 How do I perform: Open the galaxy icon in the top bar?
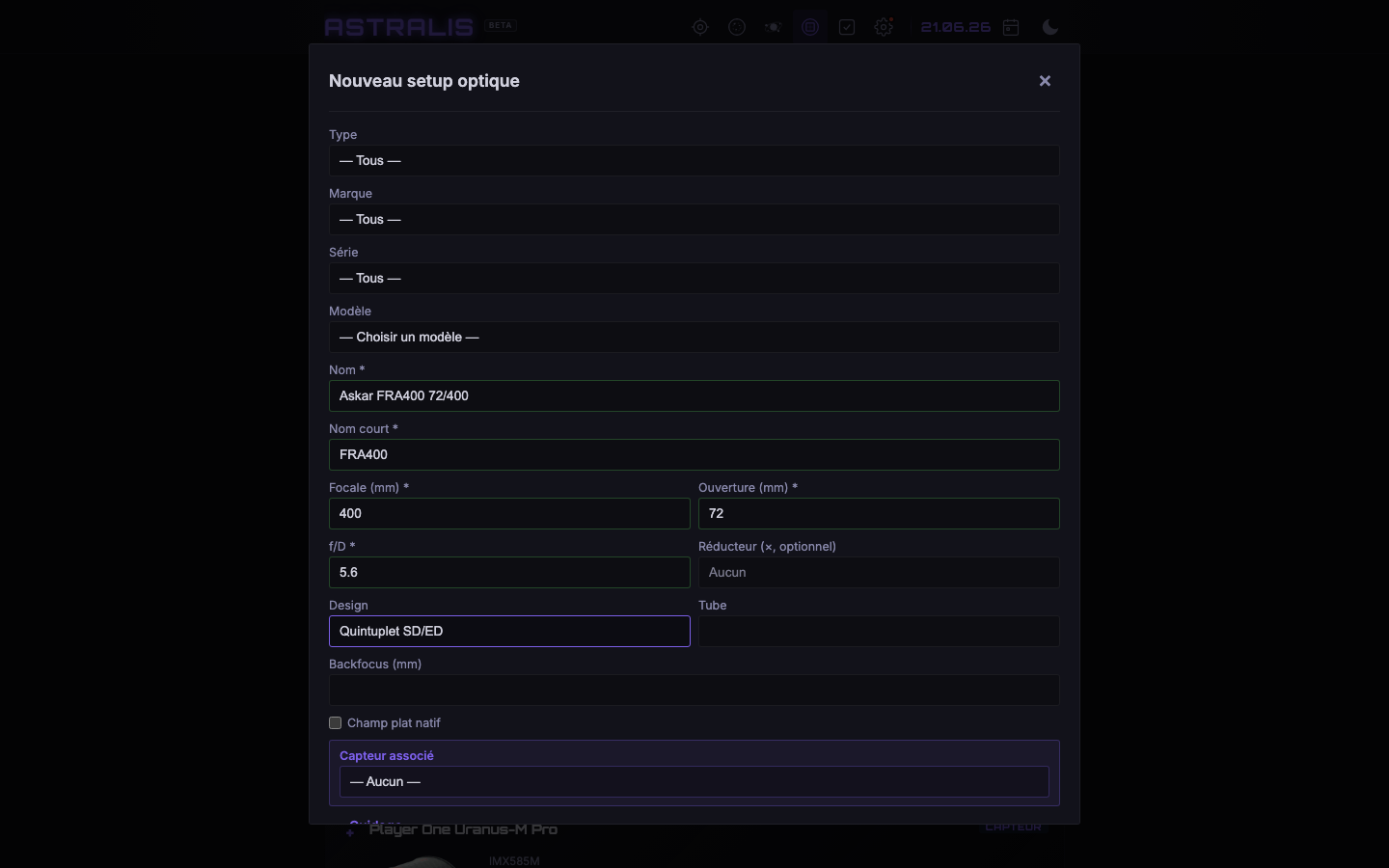tap(774, 27)
